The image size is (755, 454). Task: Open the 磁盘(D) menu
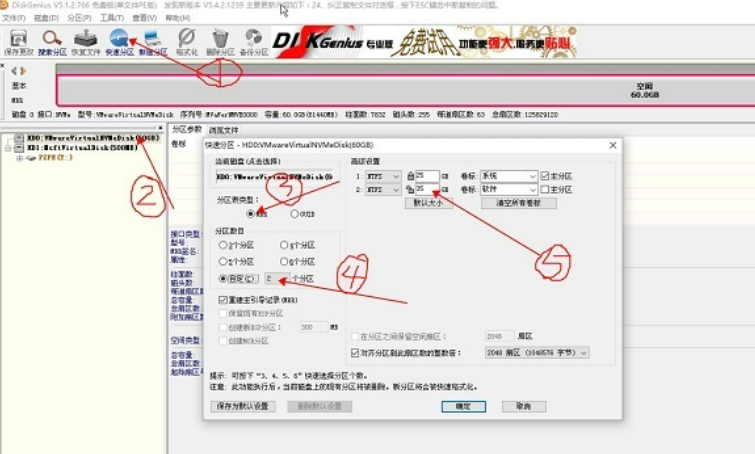coord(46,18)
